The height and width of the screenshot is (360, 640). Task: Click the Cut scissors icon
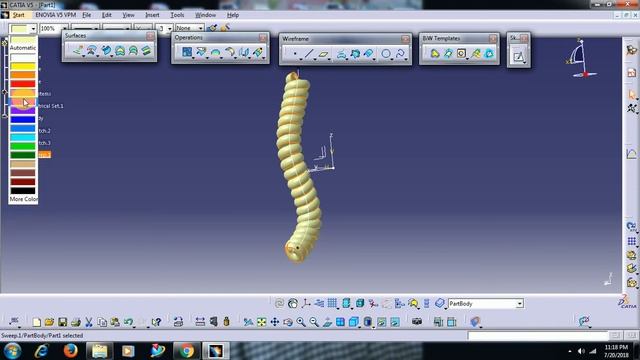[89, 322]
